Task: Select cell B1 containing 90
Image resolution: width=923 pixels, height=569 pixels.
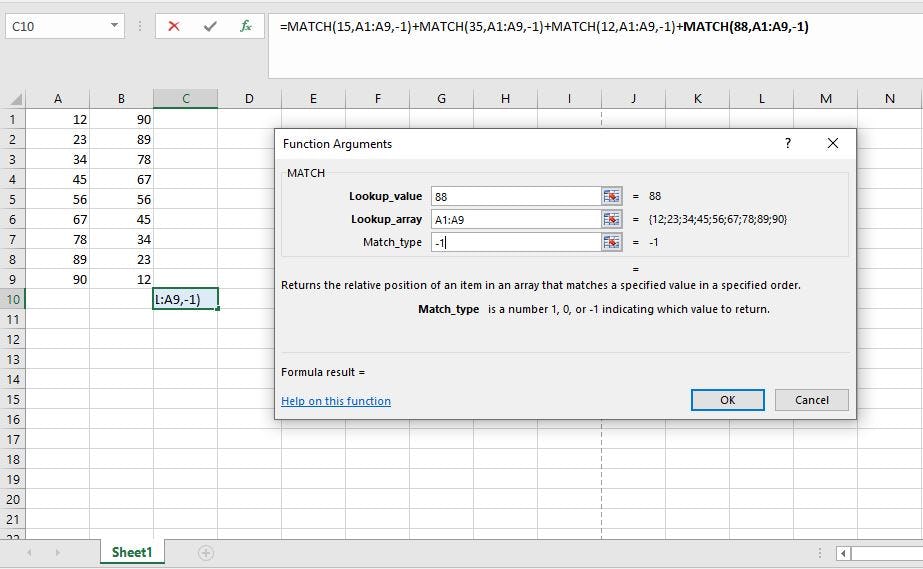Action: [121, 119]
